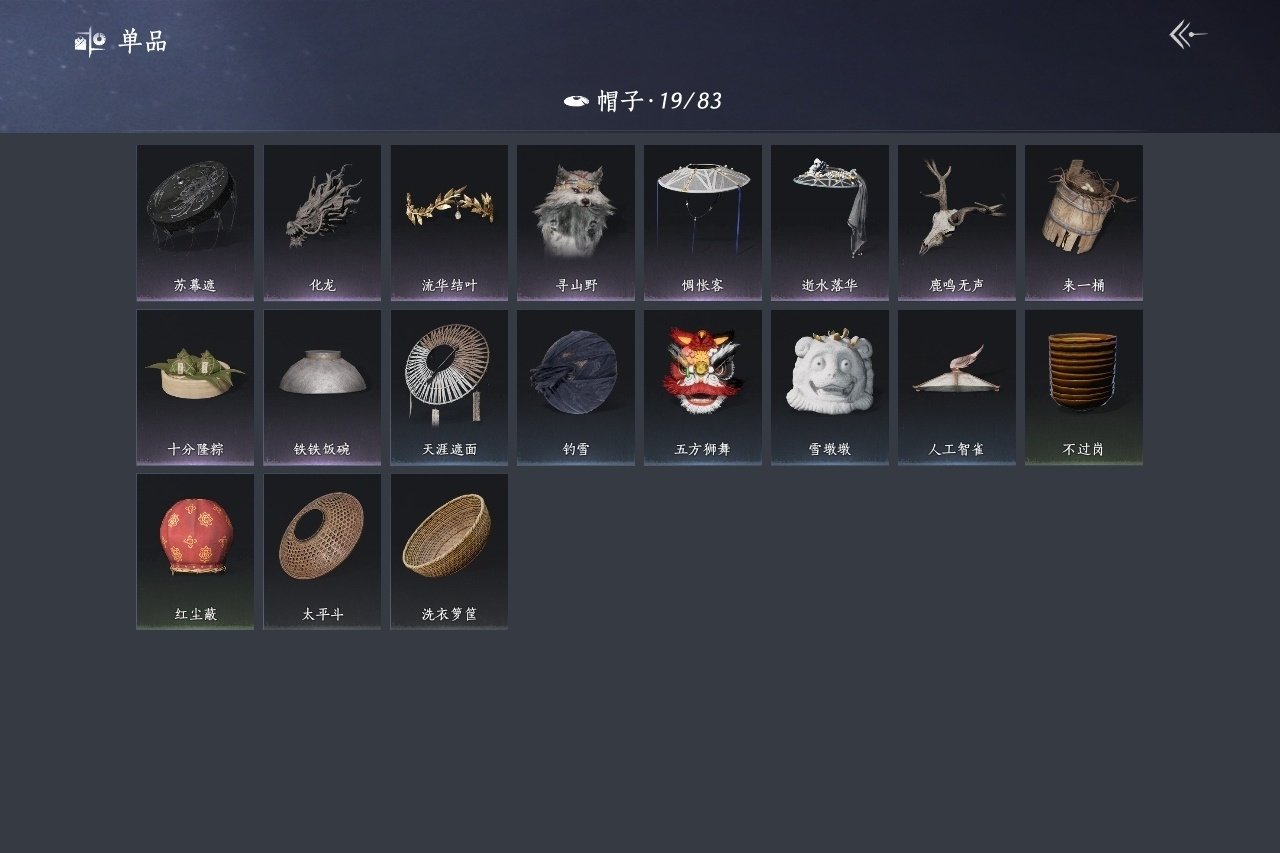Image resolution: width=1280 pixels, height=853 pixels.
Task: Select the 化龙 dragon headpiece
Action: click(322, 223)
